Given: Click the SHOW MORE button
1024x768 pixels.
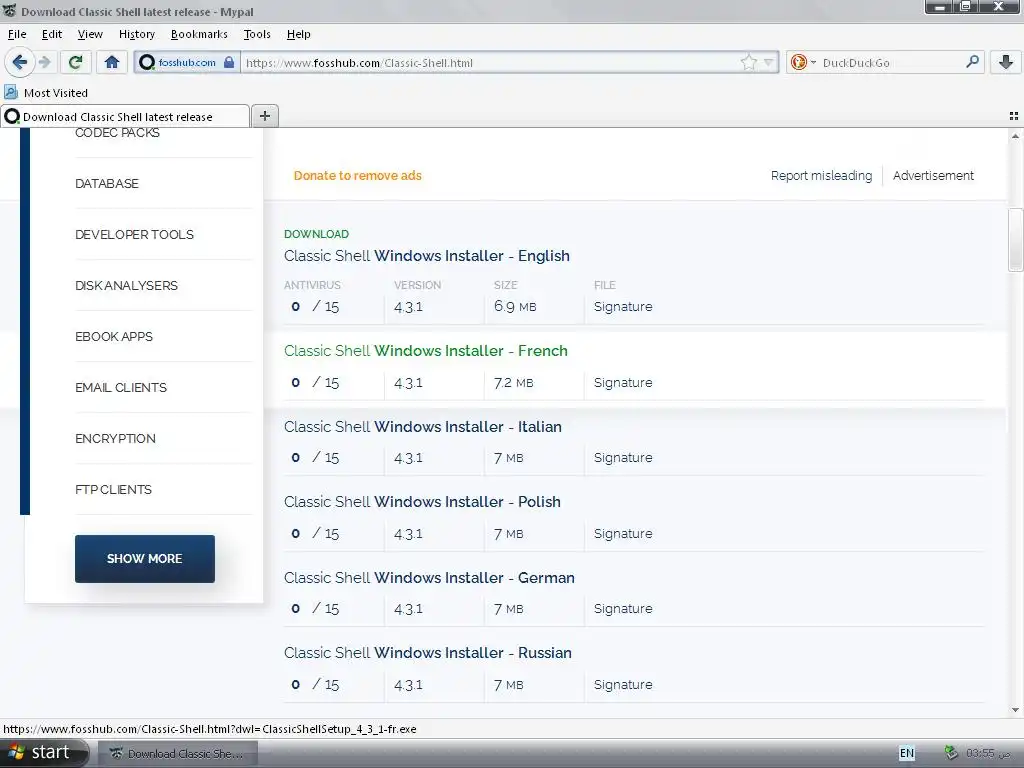Looking at the screenshot, I should coord(144,558).
